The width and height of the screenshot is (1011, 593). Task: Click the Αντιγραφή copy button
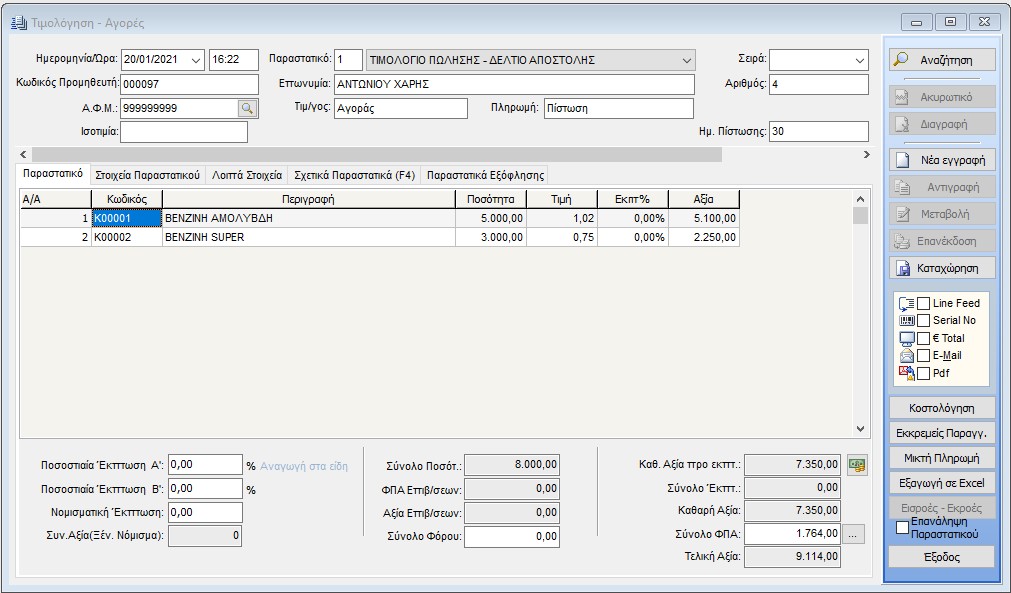point(942,187)
